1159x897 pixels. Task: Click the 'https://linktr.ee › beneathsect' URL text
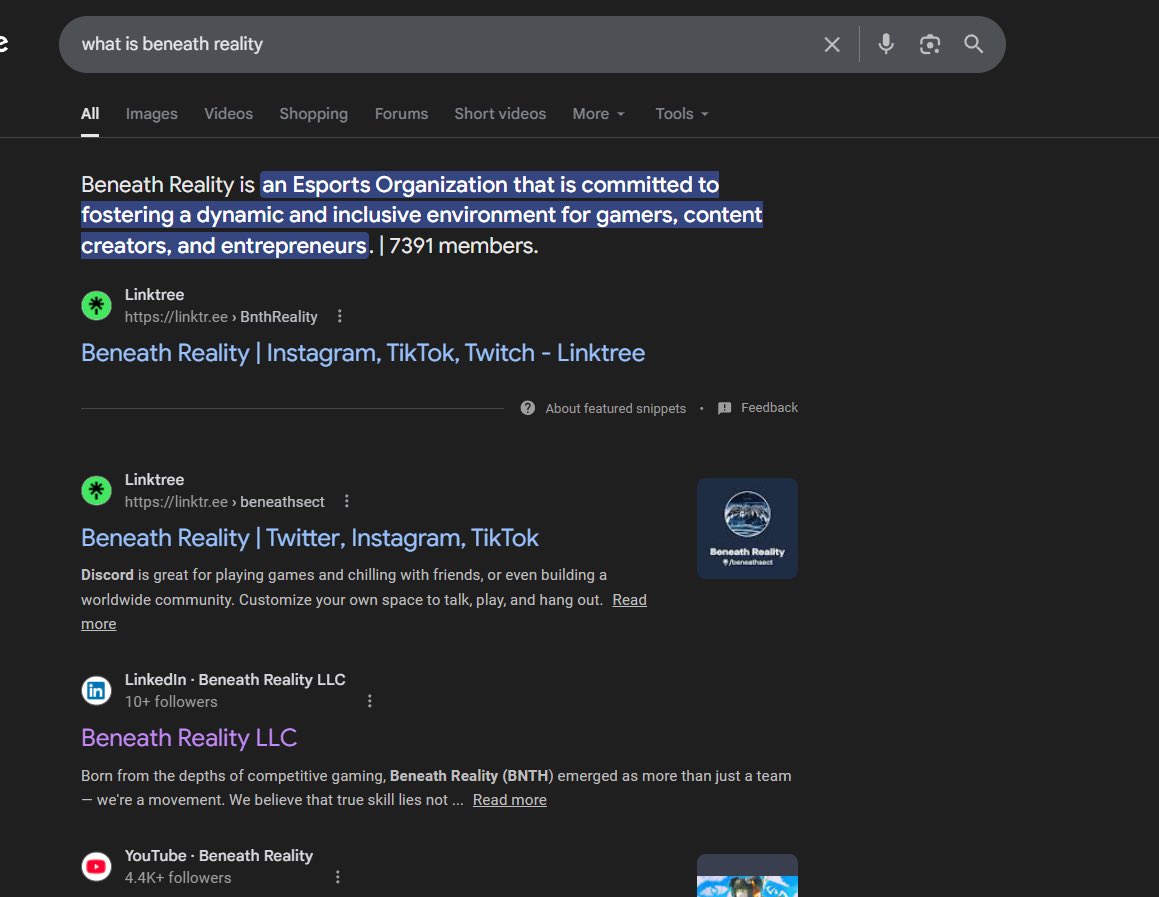pyautogui.click(x=225, y=502)
